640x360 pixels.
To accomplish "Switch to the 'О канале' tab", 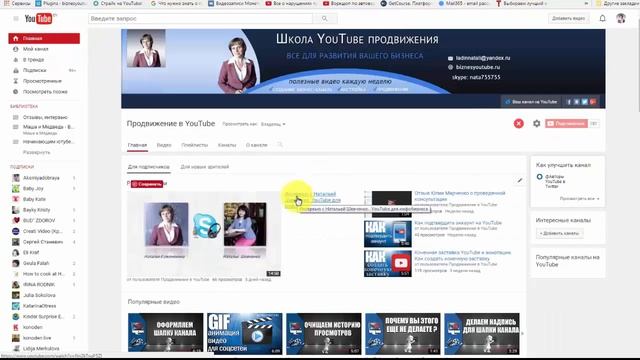I will (x=256, y=145).
